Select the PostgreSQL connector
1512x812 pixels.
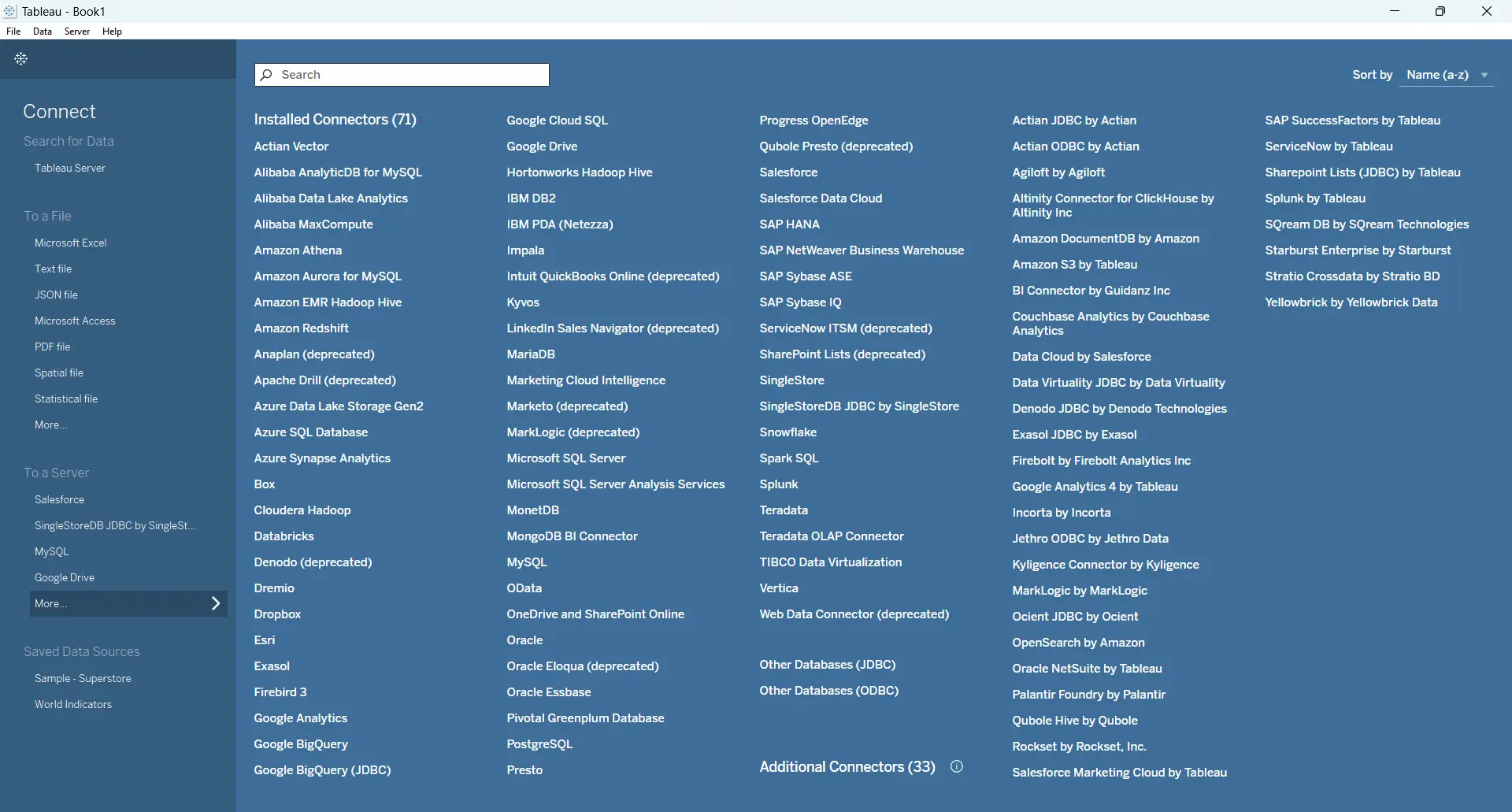(539, 744)
